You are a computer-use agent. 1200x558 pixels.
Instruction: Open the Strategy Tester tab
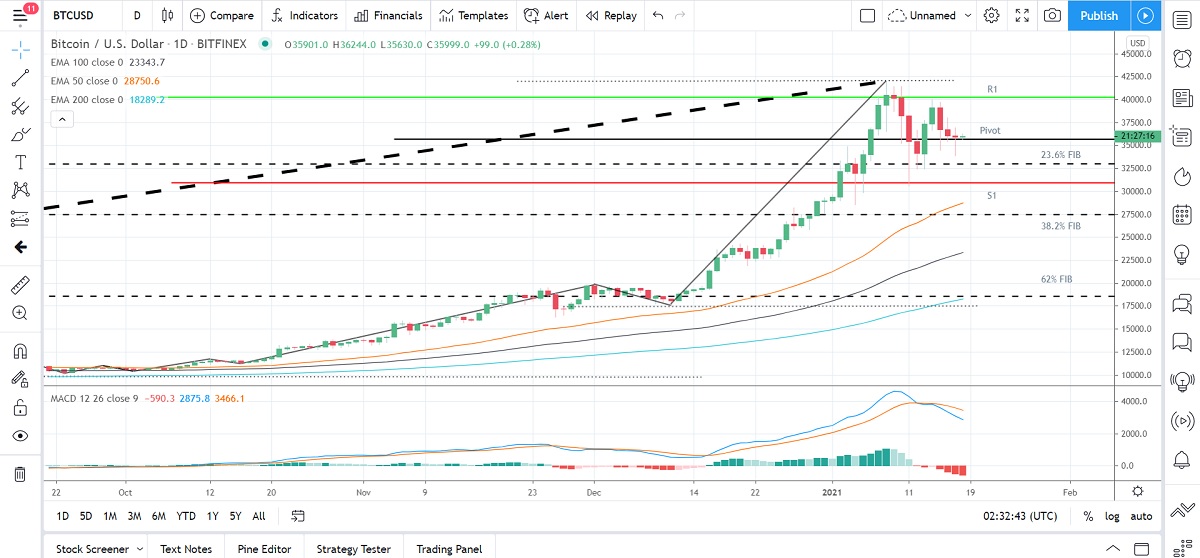[353, 548]
